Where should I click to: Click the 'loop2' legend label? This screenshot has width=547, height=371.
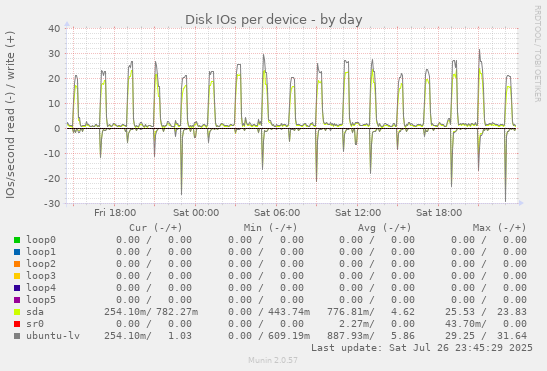pos(41,264)
